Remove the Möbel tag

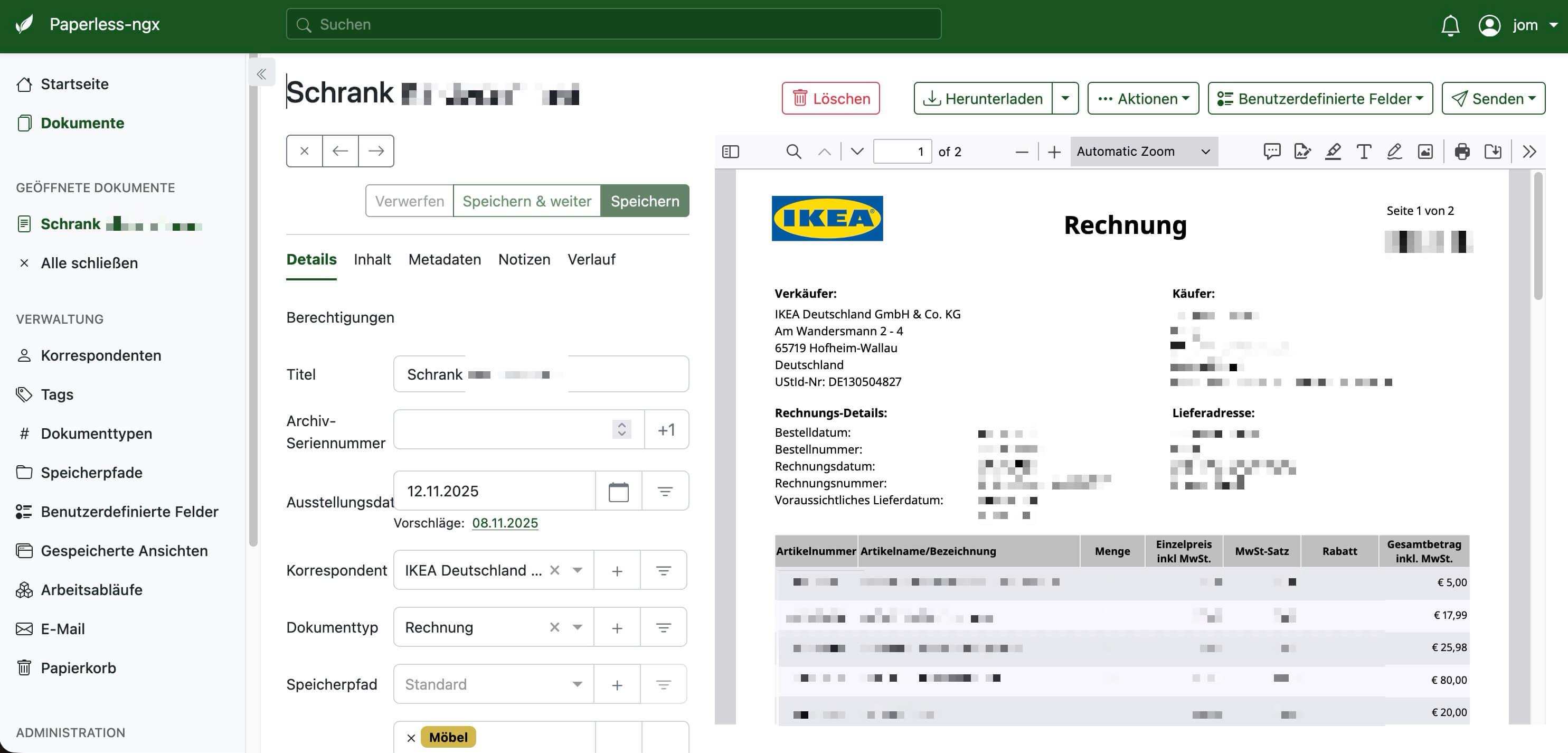(411, 738)
